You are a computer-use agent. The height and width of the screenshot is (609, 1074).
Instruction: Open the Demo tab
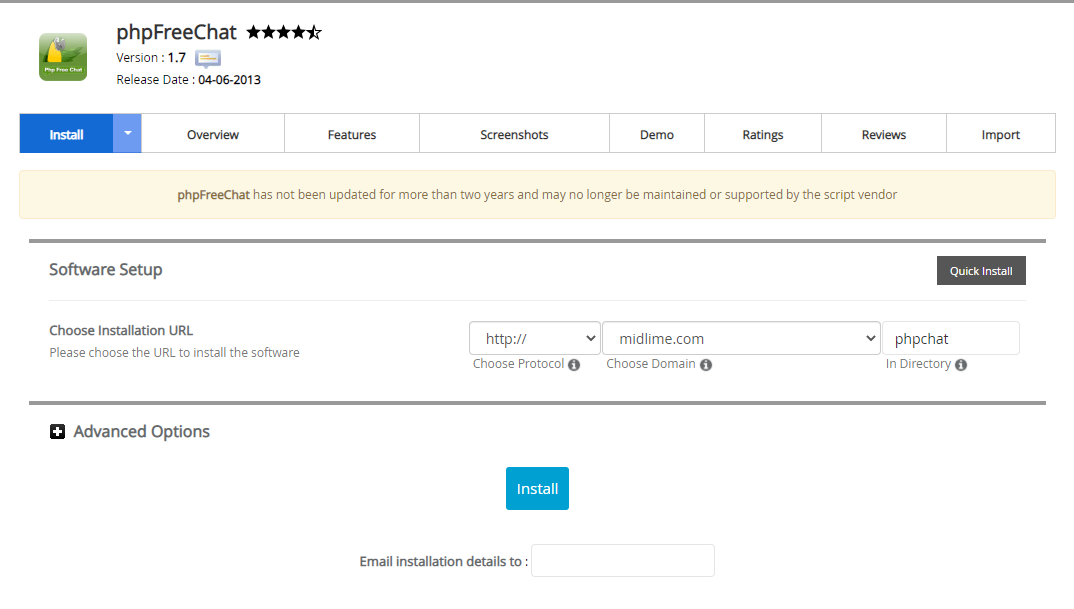point(656,133)
